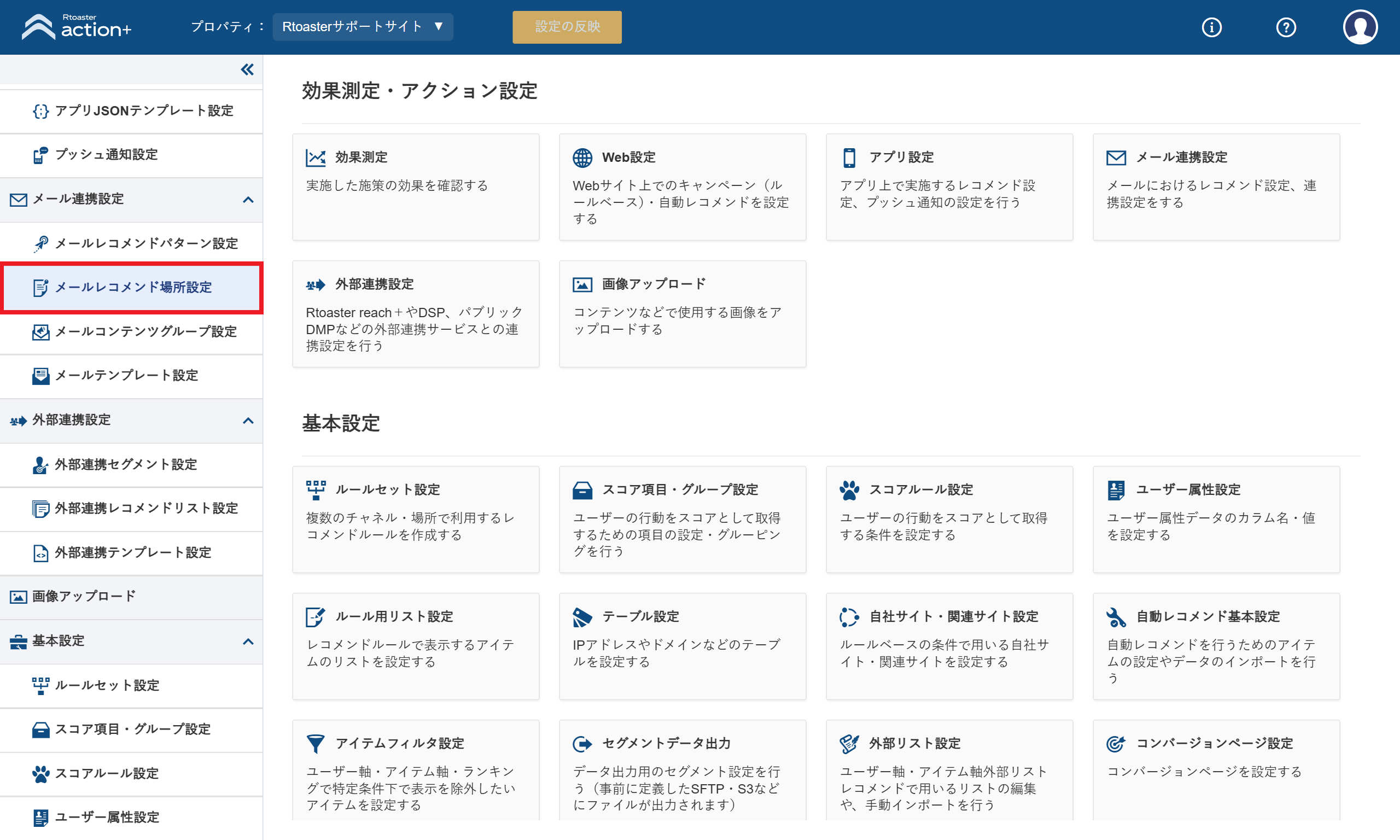1400x840 pixels.
Task: Click the 外部連携テンプレート設定 sidebar icon
Action: 40,553
